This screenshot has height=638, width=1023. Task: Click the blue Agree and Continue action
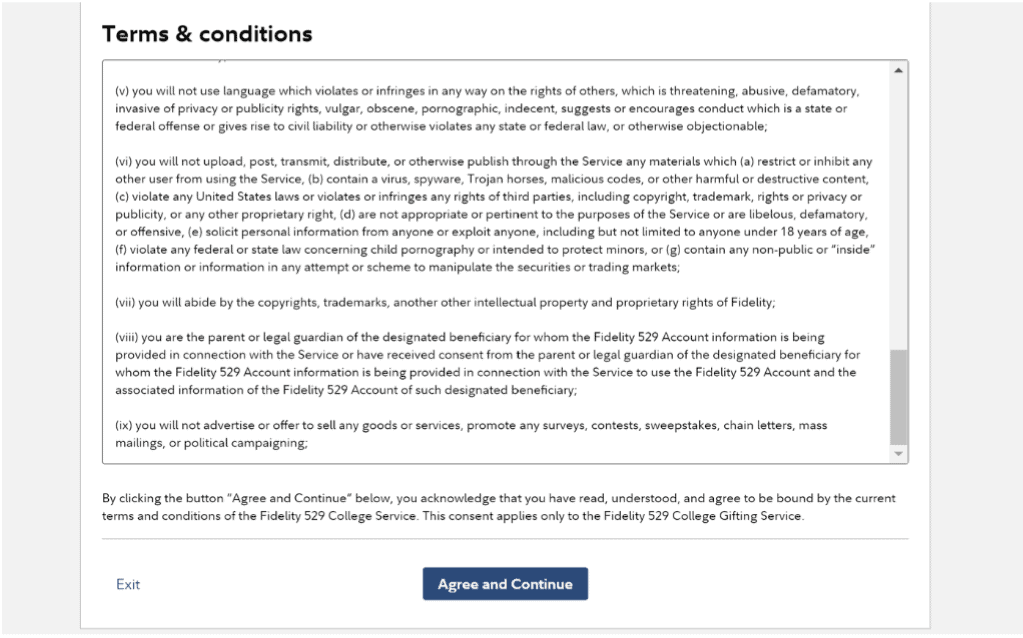tap(505, 584)
